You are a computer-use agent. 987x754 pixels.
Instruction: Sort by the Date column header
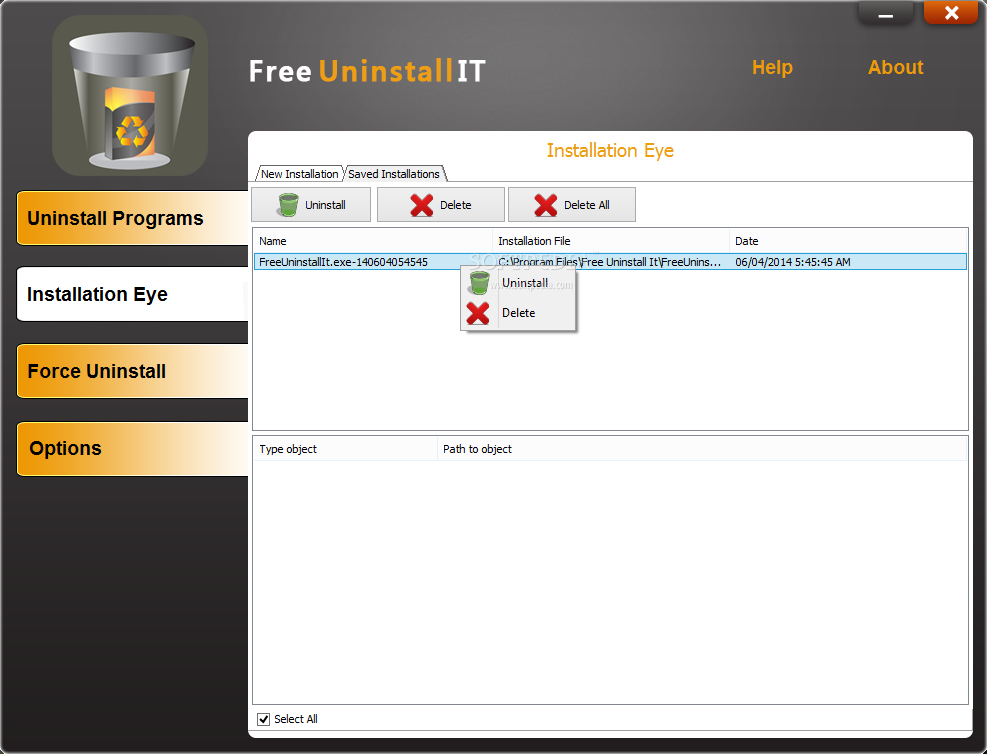click(848, 241)
